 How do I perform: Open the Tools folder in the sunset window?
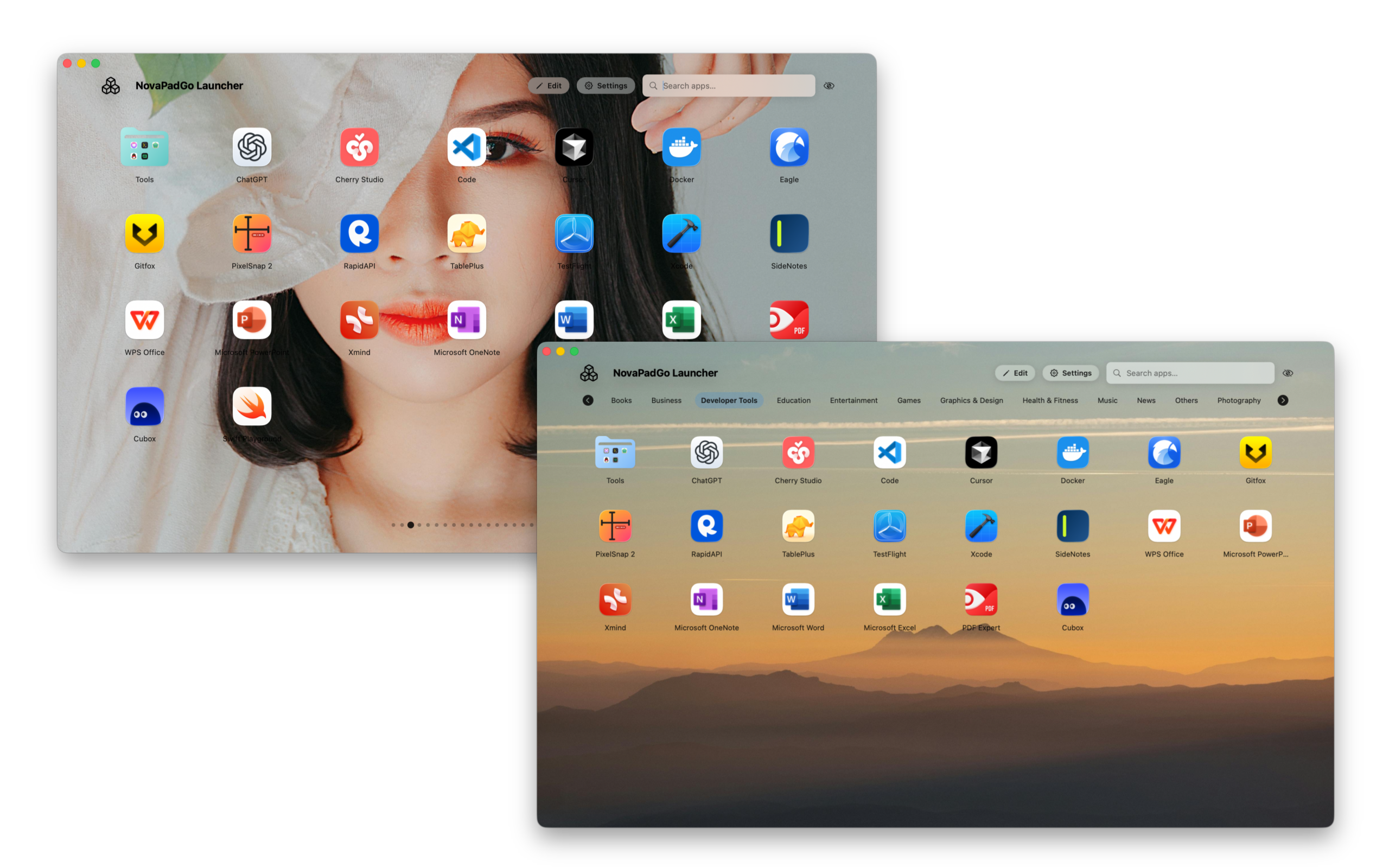[x=615, y=453]
